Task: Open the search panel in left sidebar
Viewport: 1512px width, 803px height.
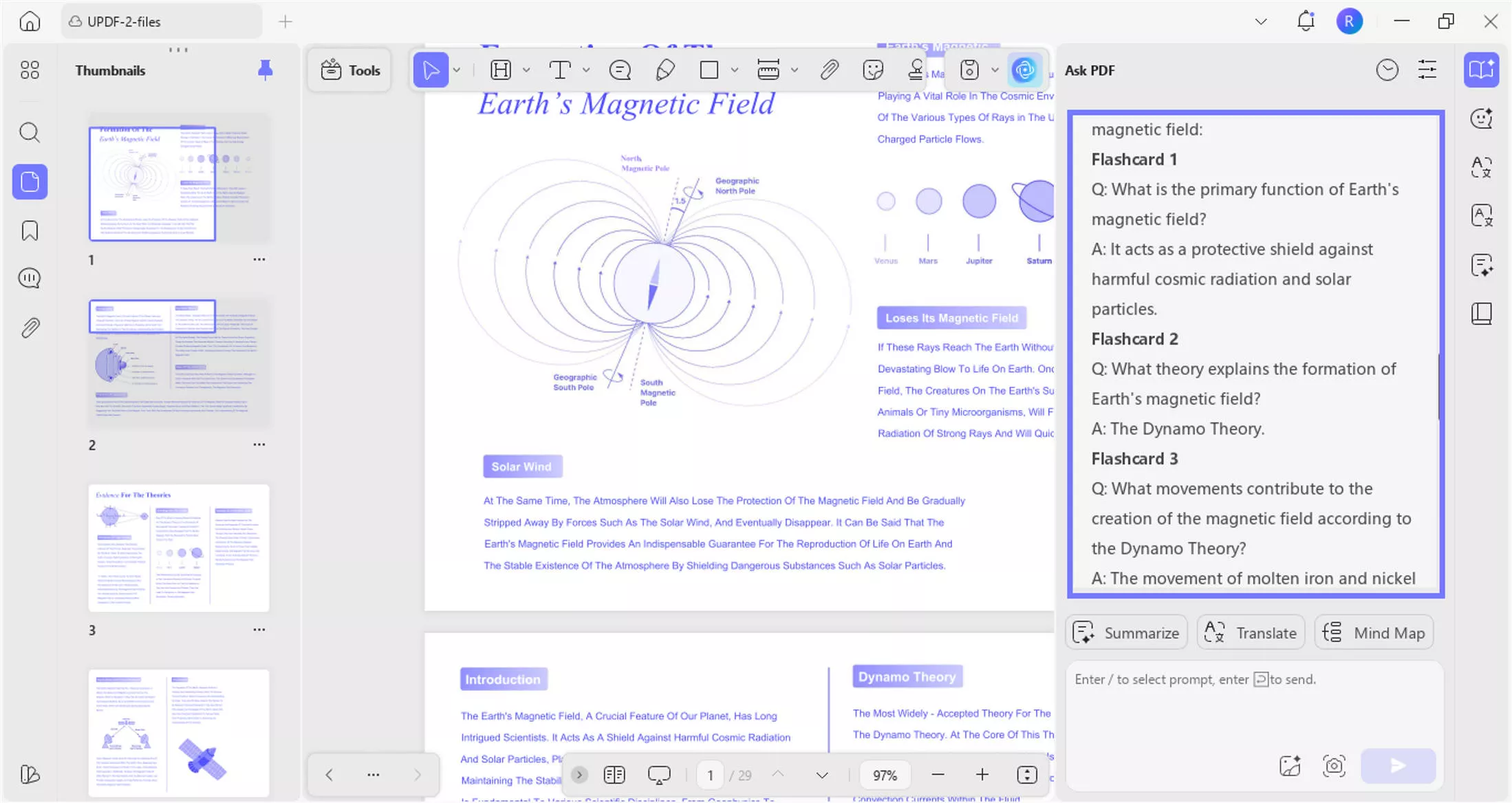Action: [x=30, y=132]
